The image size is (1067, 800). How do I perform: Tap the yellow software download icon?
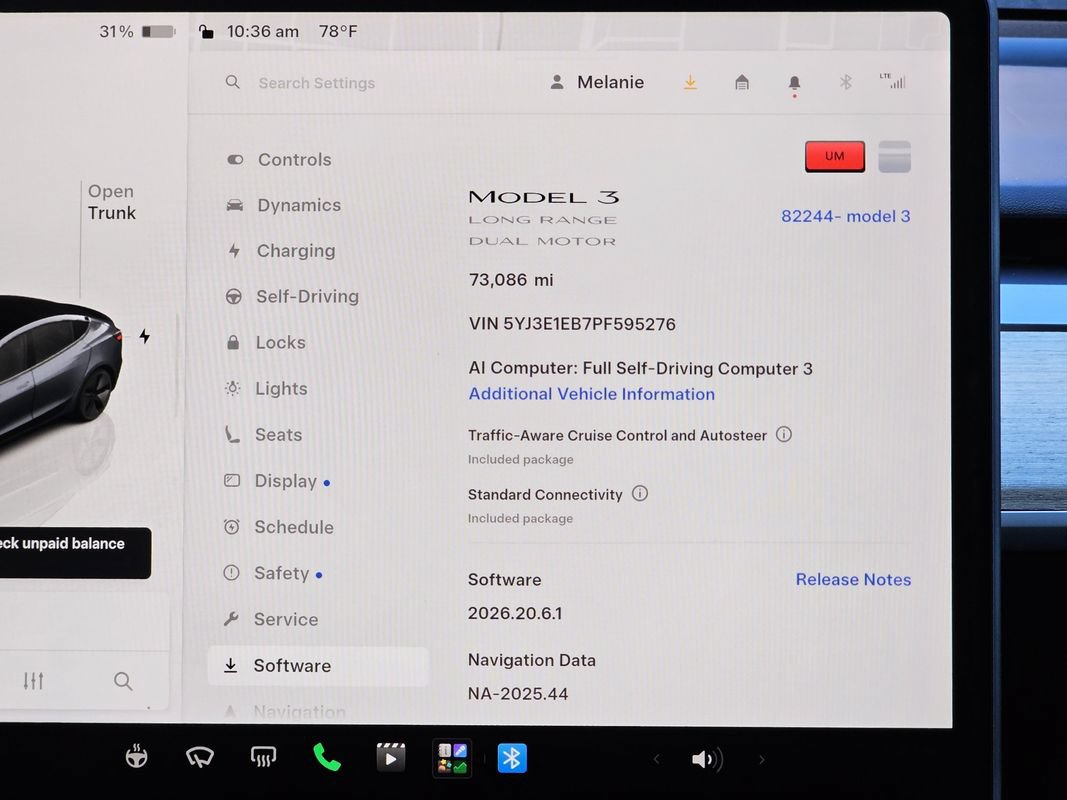pos(690,82)
